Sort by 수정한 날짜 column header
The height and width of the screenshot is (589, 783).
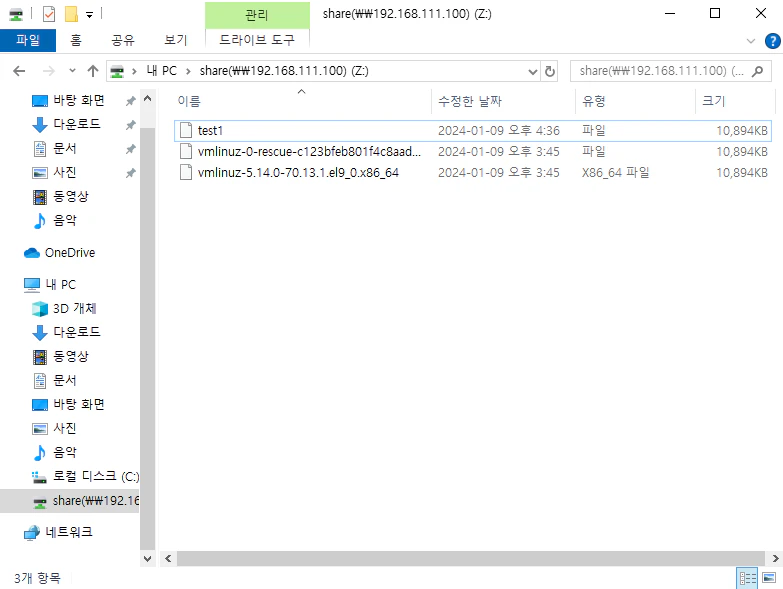503,101
